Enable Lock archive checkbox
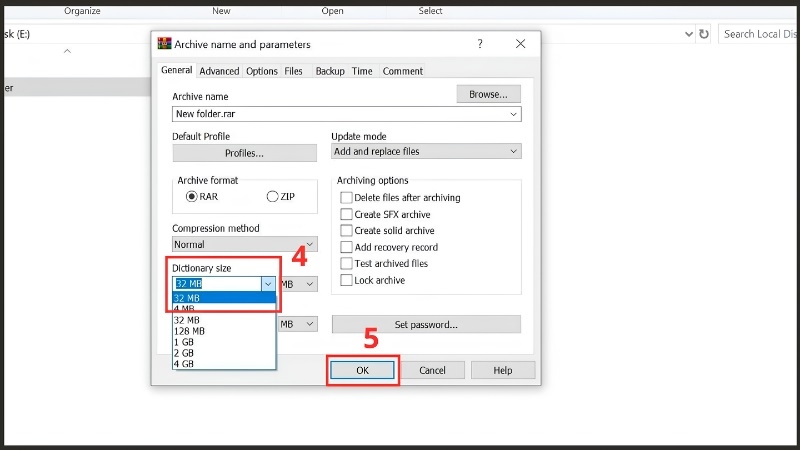 coord(346,280)
